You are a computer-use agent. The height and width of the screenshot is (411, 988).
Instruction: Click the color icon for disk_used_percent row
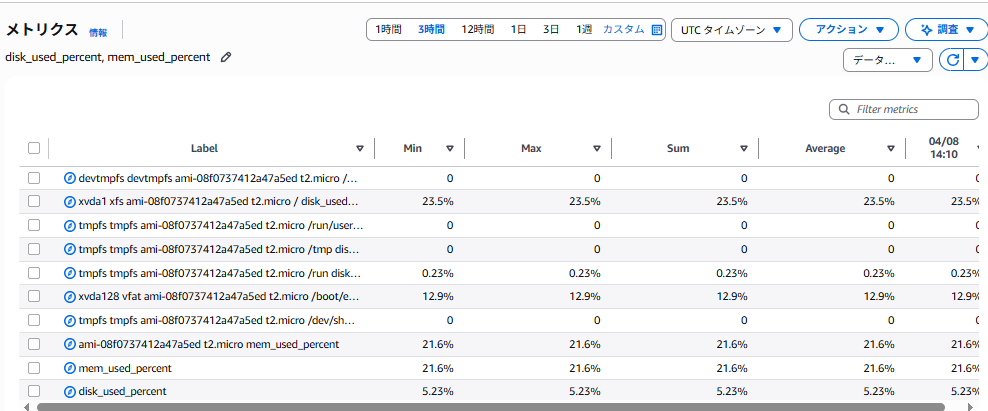point(70,391)
